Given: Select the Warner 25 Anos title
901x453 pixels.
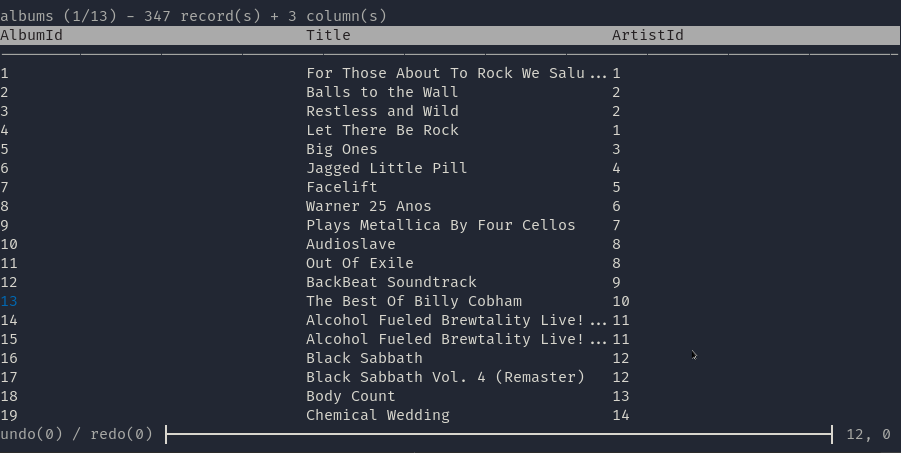Looking at the screenshot, I should coord(368,206).
